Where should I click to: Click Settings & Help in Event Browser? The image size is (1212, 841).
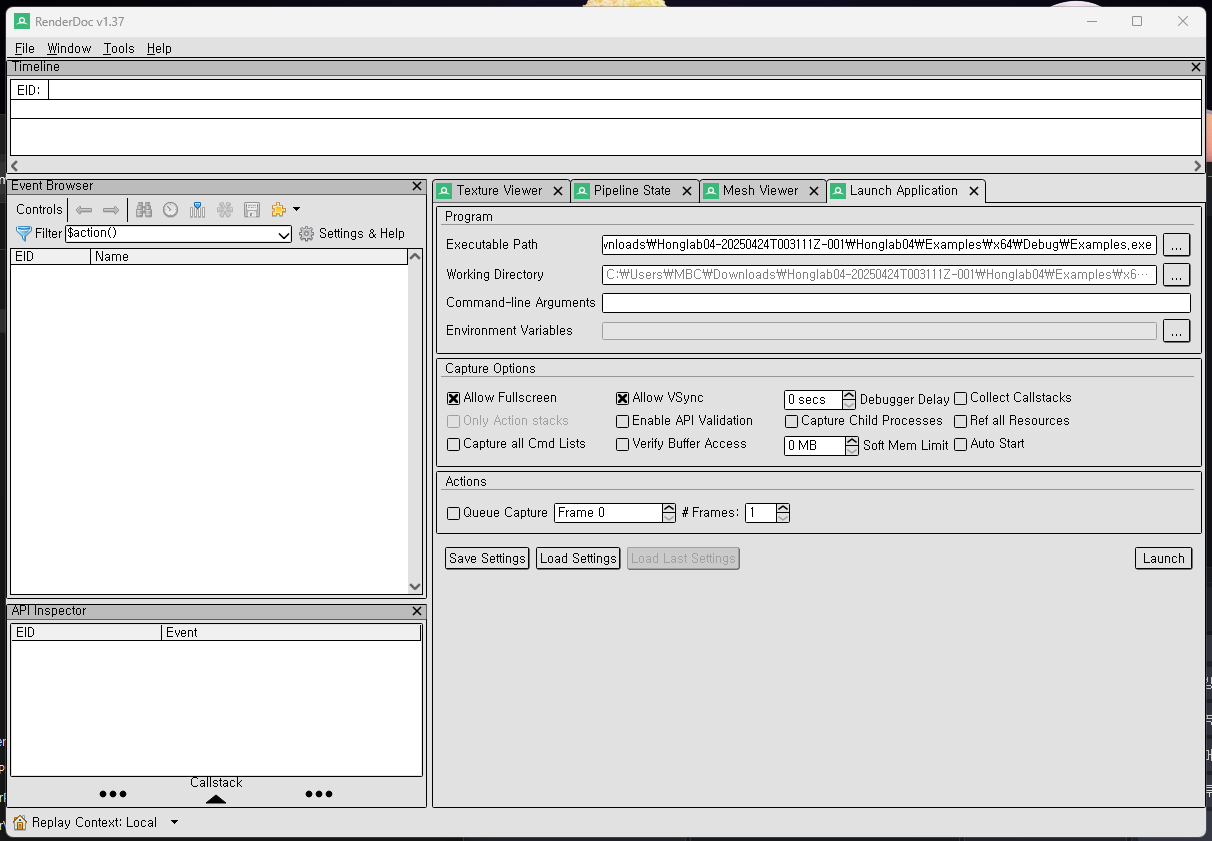pos(362,233)
